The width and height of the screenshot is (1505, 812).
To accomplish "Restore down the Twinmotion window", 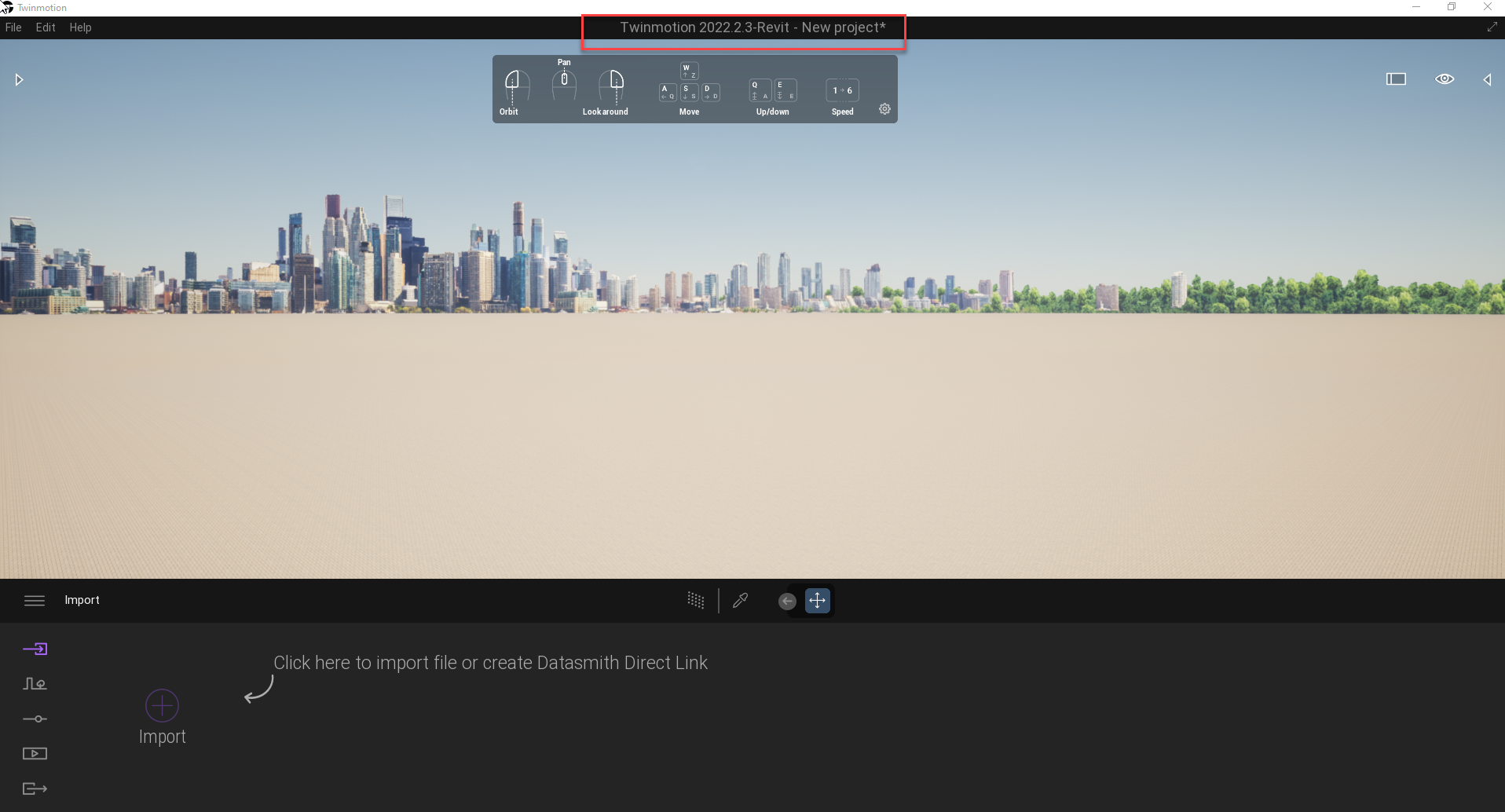I will pyautogui.click(x=1452, y=7).
